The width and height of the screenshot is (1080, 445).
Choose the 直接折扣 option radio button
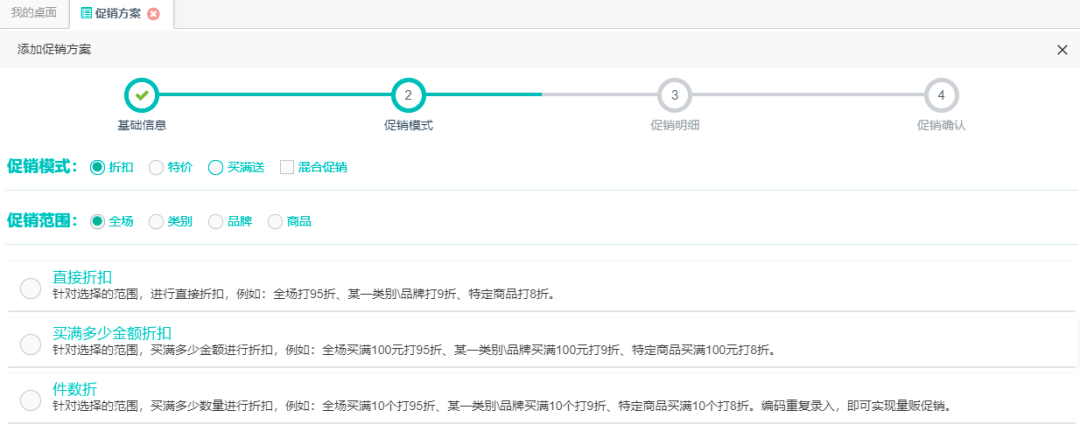point(30,288)
